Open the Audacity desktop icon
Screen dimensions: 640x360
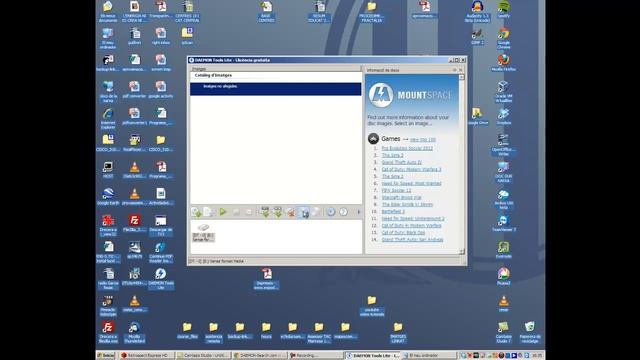pyautogui.click(x=477, y=11)
